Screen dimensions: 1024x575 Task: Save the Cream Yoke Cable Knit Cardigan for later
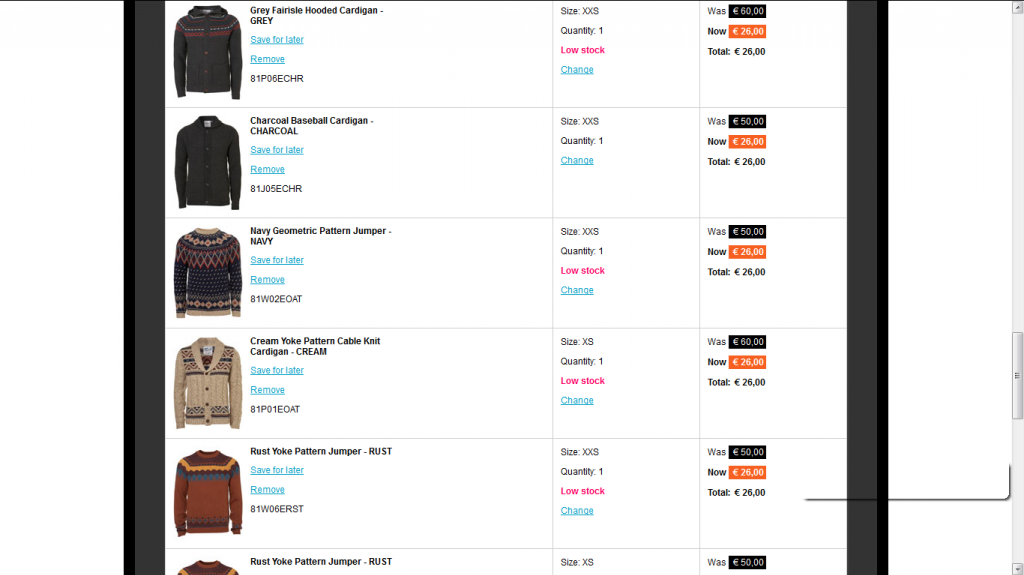point(277,370)
